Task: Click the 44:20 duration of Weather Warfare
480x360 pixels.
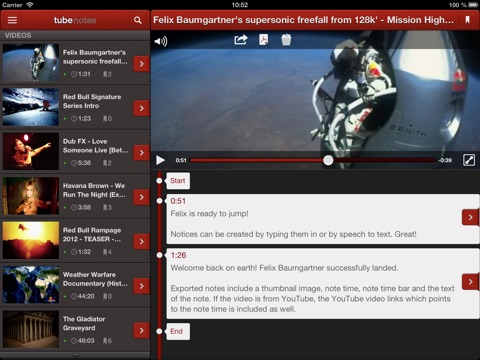Action: [x=83, y=296]
